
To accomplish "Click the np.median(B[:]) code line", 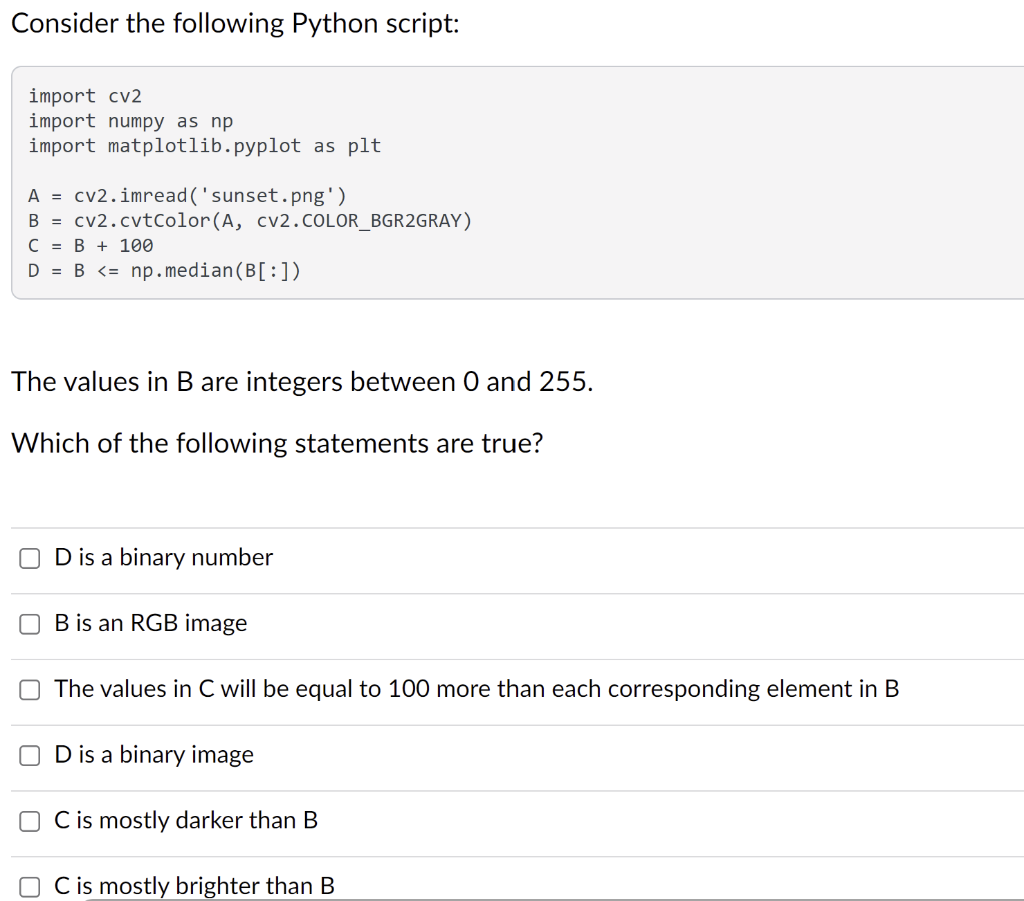I will pos(165,270).
